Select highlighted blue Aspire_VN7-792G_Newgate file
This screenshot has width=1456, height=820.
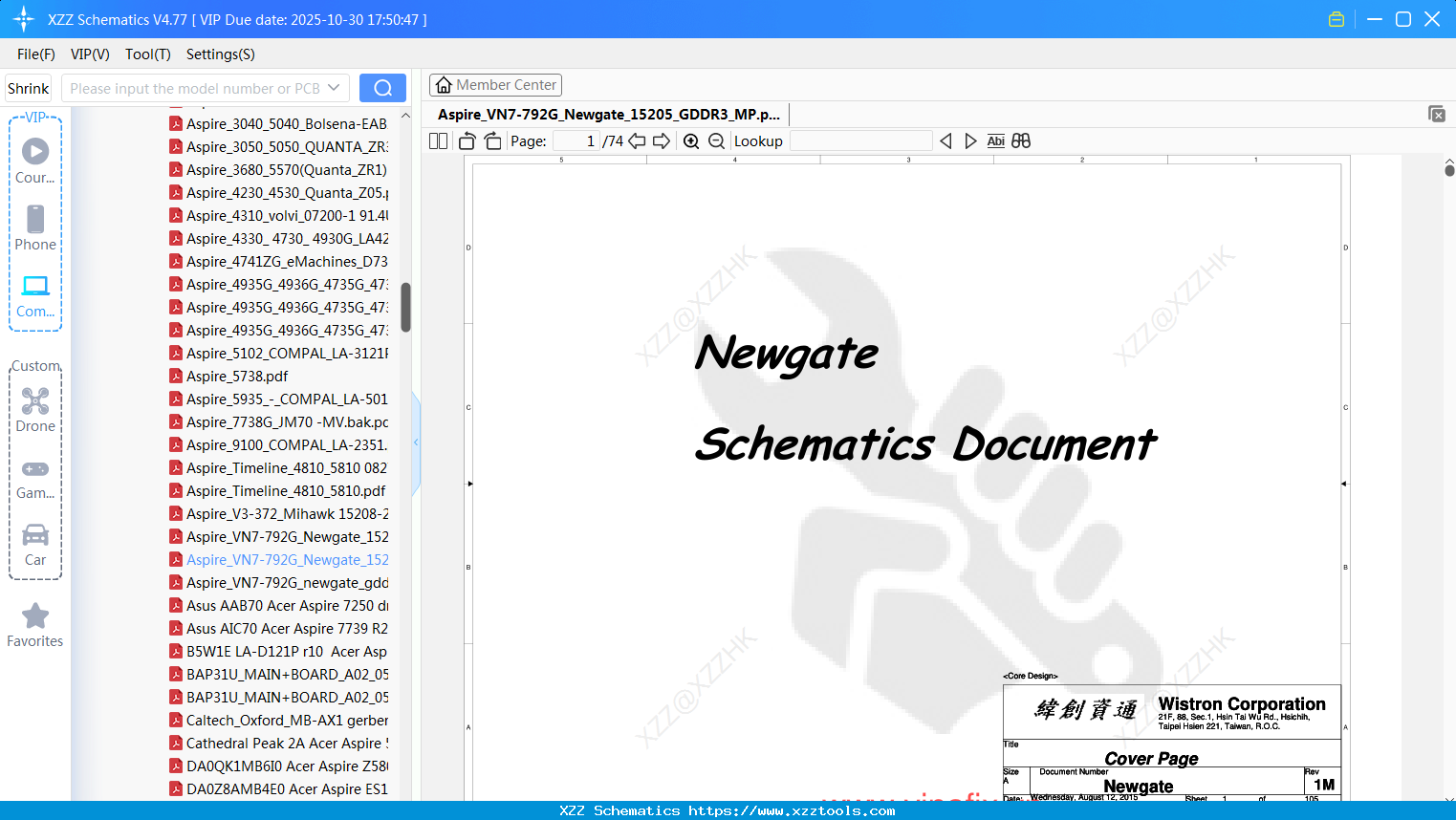pyautogui.click(x=279, y=559)
